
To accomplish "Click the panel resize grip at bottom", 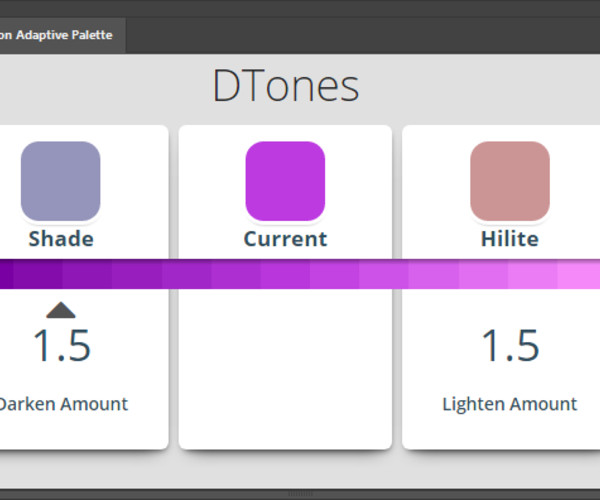I will [300, 494].
